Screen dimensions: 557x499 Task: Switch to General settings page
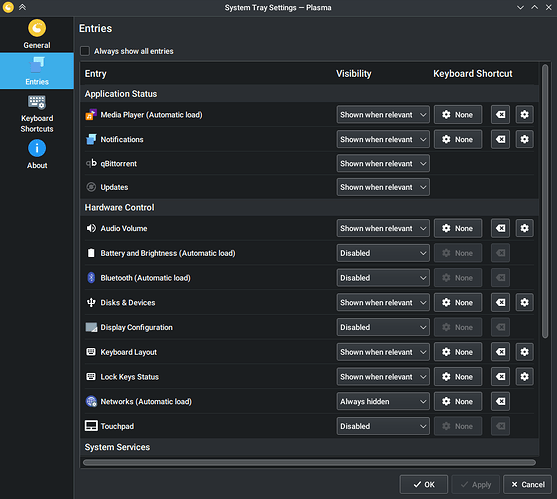[x=37, y=34]
